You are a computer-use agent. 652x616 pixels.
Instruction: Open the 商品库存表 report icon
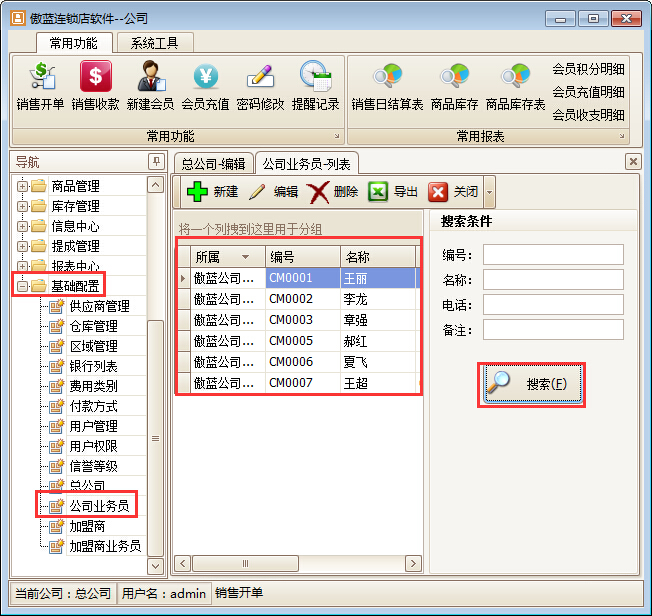(x=515, y=78)
